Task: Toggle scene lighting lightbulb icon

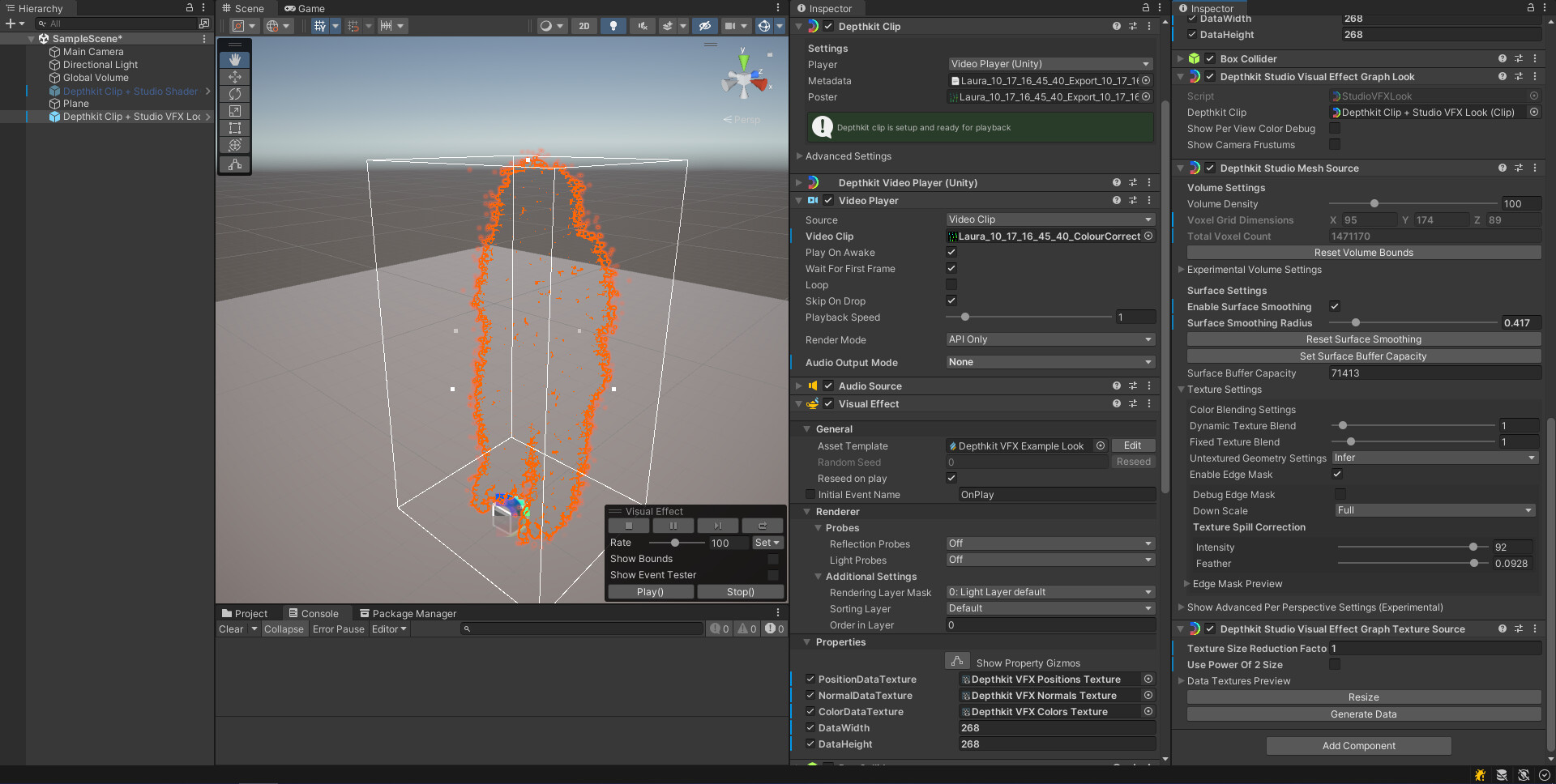Action: [x=613, y=26]
